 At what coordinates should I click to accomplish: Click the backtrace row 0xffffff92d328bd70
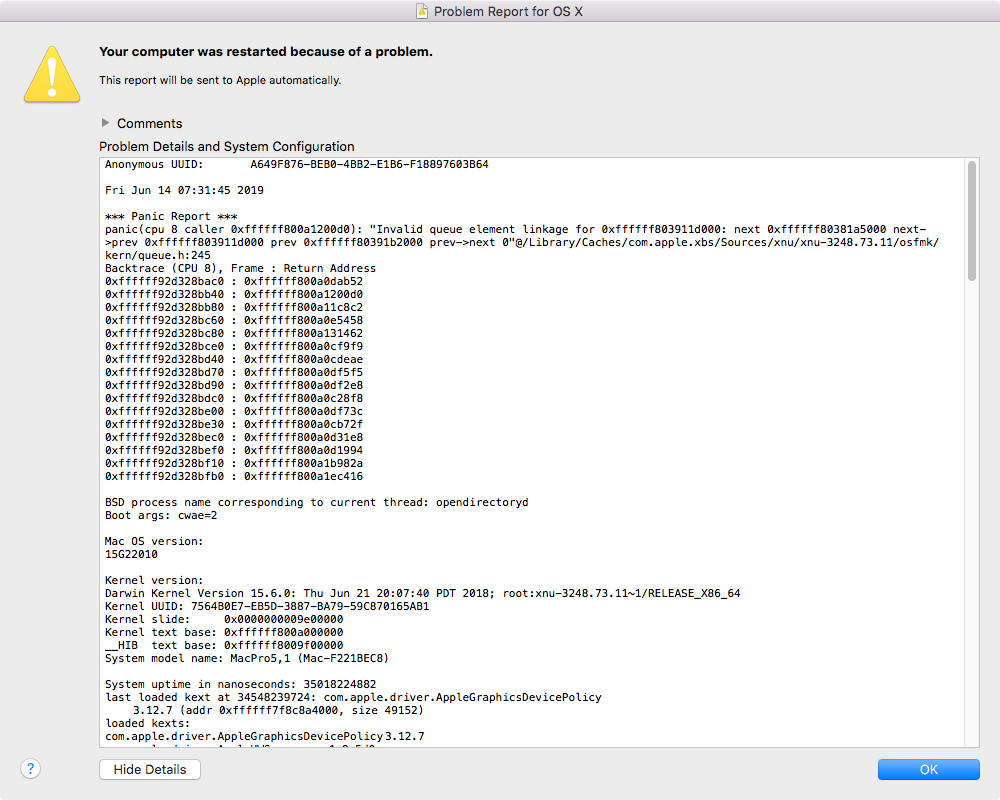[234, 373]
